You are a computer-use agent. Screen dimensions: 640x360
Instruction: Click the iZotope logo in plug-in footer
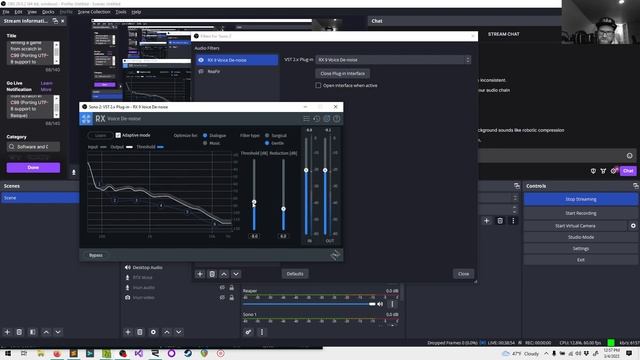point(335,255)
